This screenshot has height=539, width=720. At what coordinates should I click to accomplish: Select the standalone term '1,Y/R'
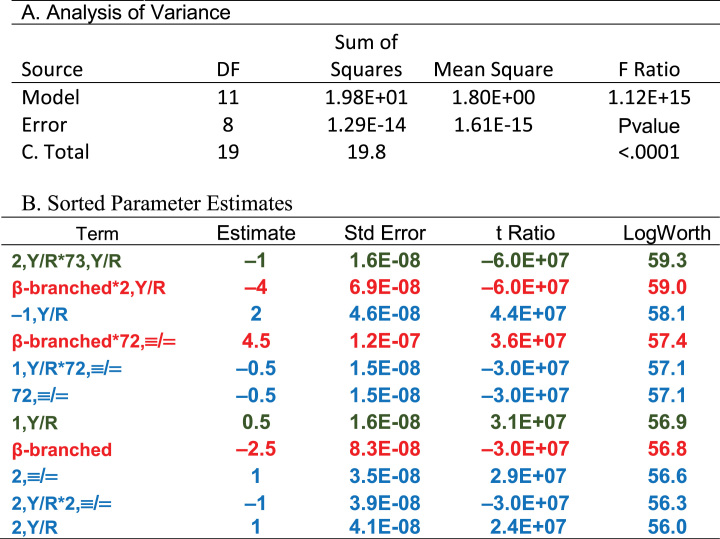(34, 423)
